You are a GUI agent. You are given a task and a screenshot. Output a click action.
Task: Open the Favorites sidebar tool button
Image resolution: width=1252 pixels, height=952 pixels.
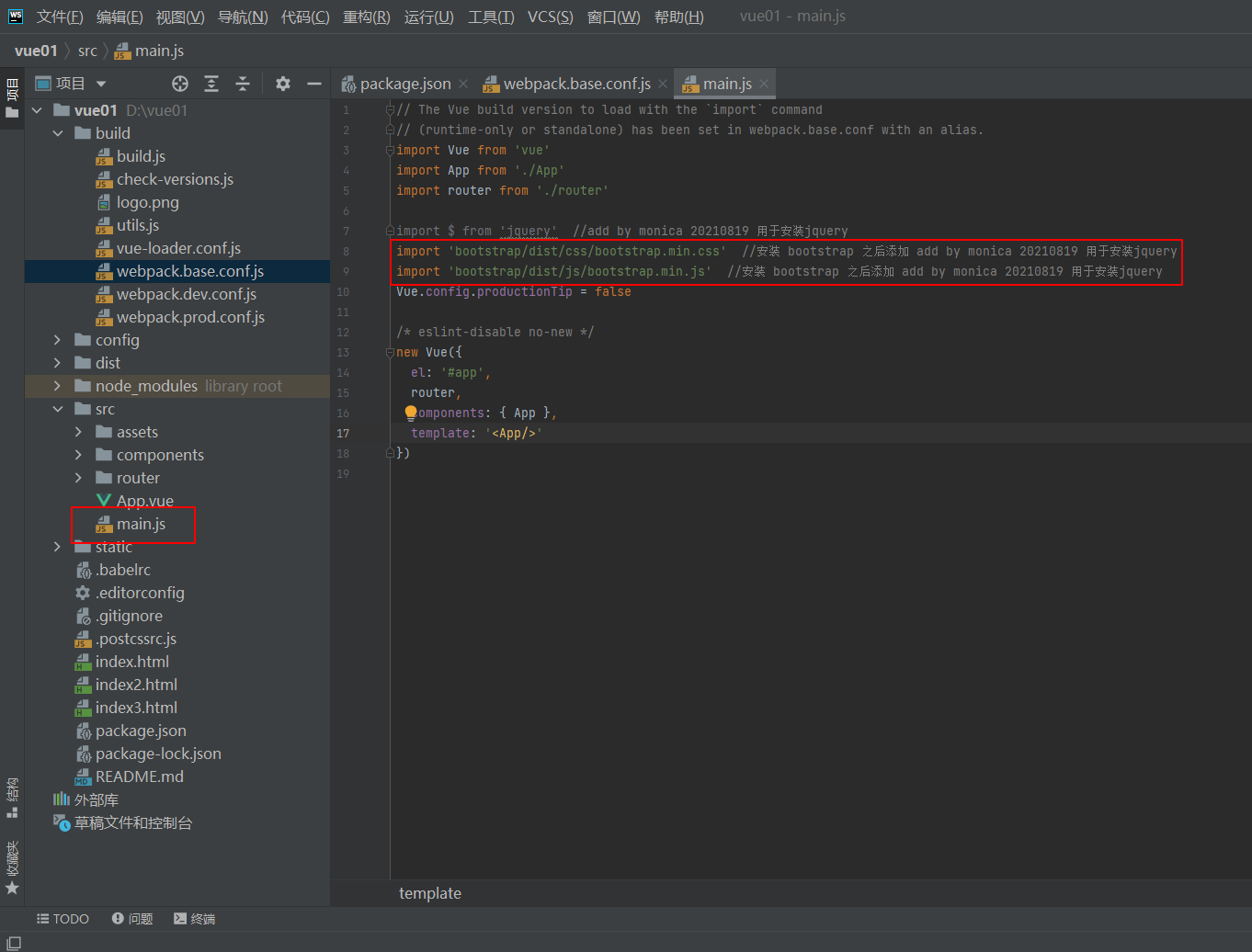12,867
